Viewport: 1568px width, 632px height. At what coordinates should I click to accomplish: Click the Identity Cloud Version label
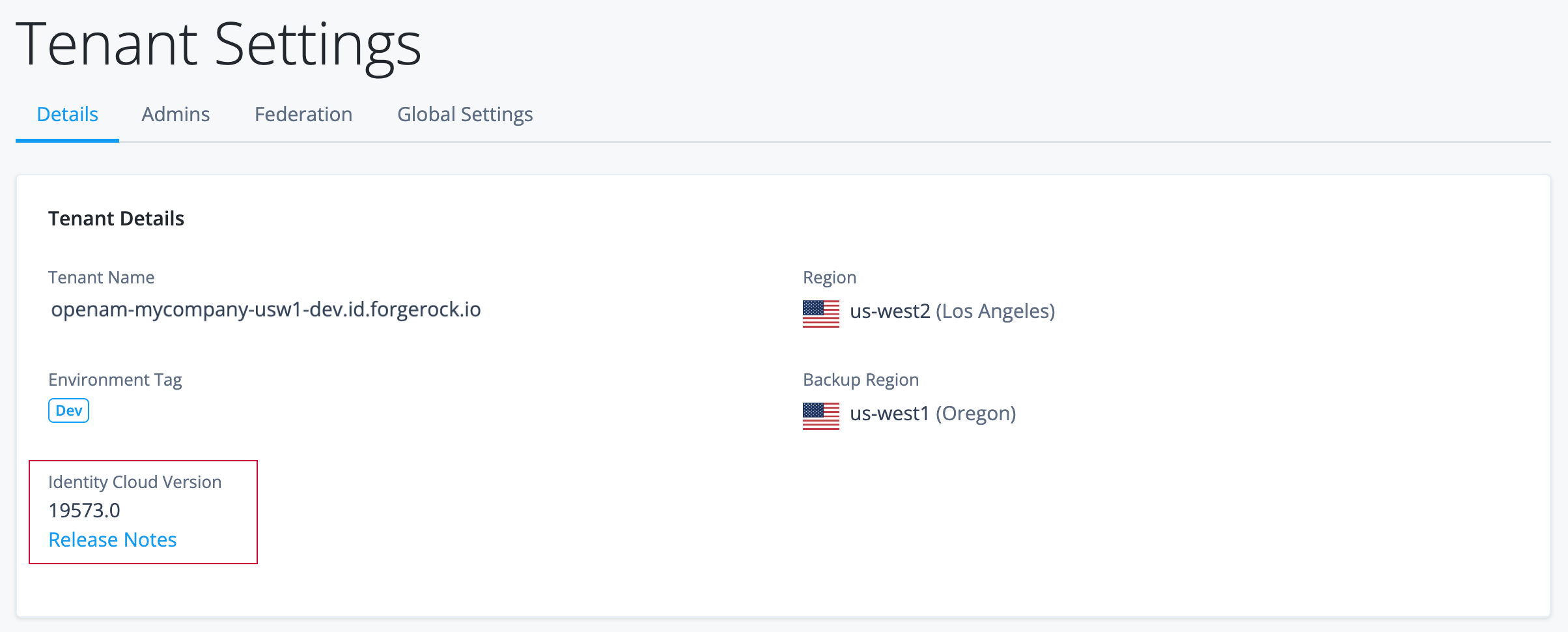[135, 482]
